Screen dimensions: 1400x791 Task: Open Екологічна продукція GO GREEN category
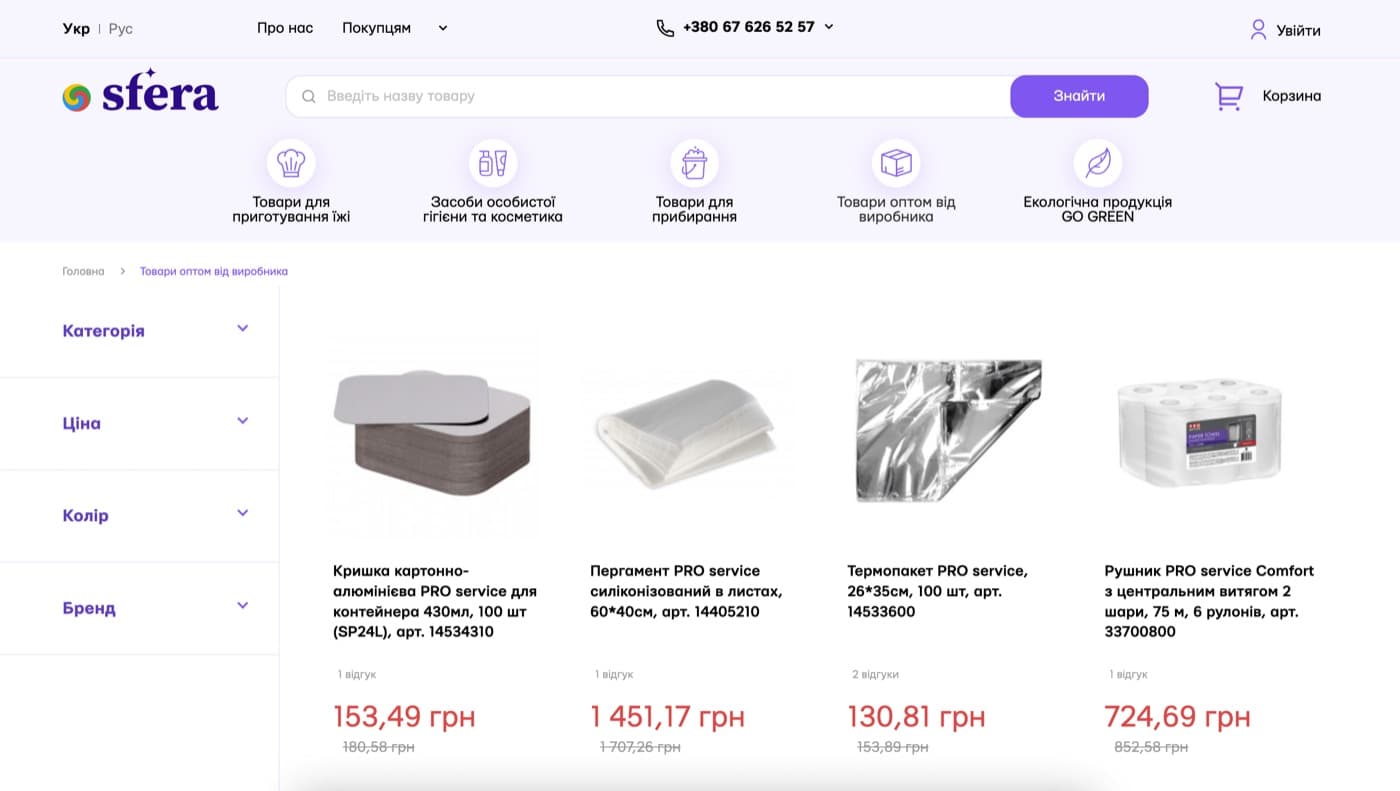point(1097,209)
